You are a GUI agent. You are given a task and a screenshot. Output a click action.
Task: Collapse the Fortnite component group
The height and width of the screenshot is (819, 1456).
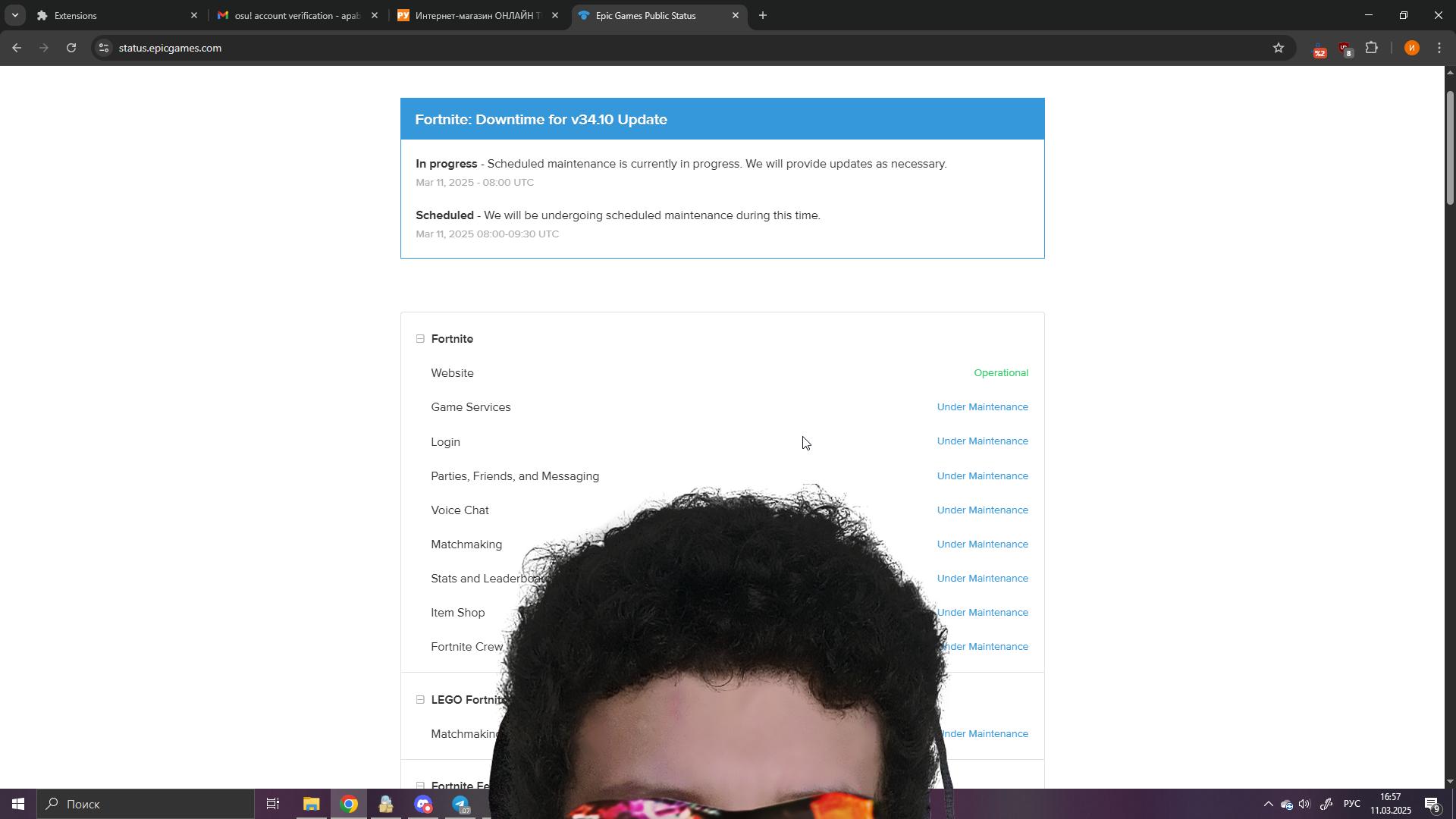420,339
